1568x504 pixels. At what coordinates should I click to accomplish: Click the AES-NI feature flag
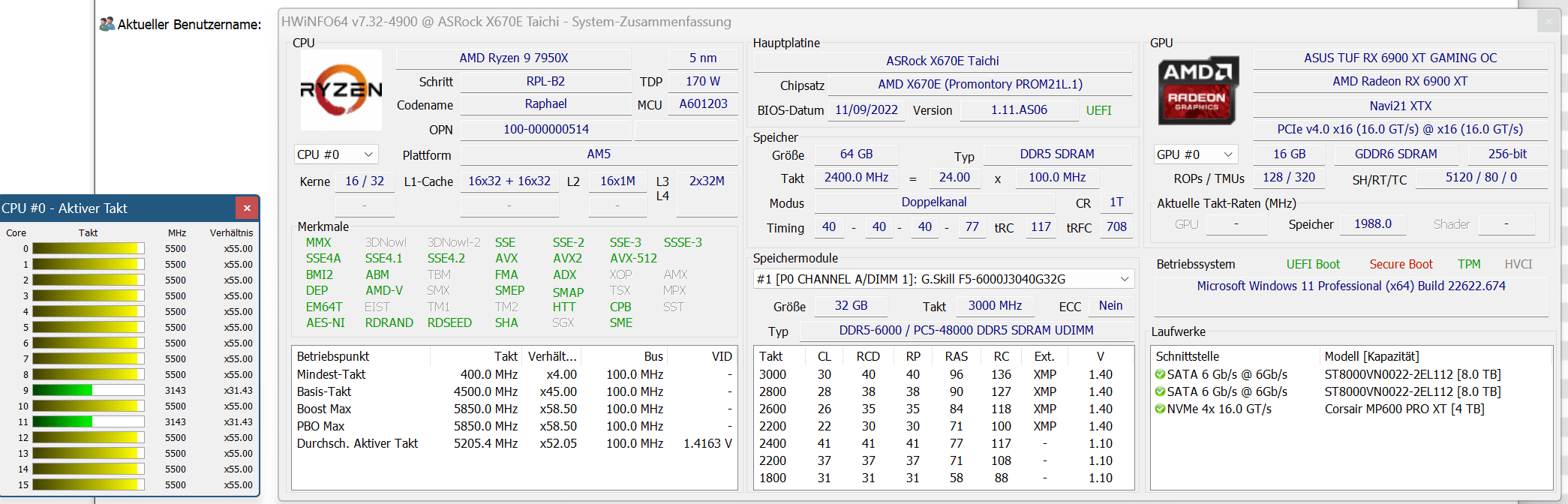pos(326,322)
